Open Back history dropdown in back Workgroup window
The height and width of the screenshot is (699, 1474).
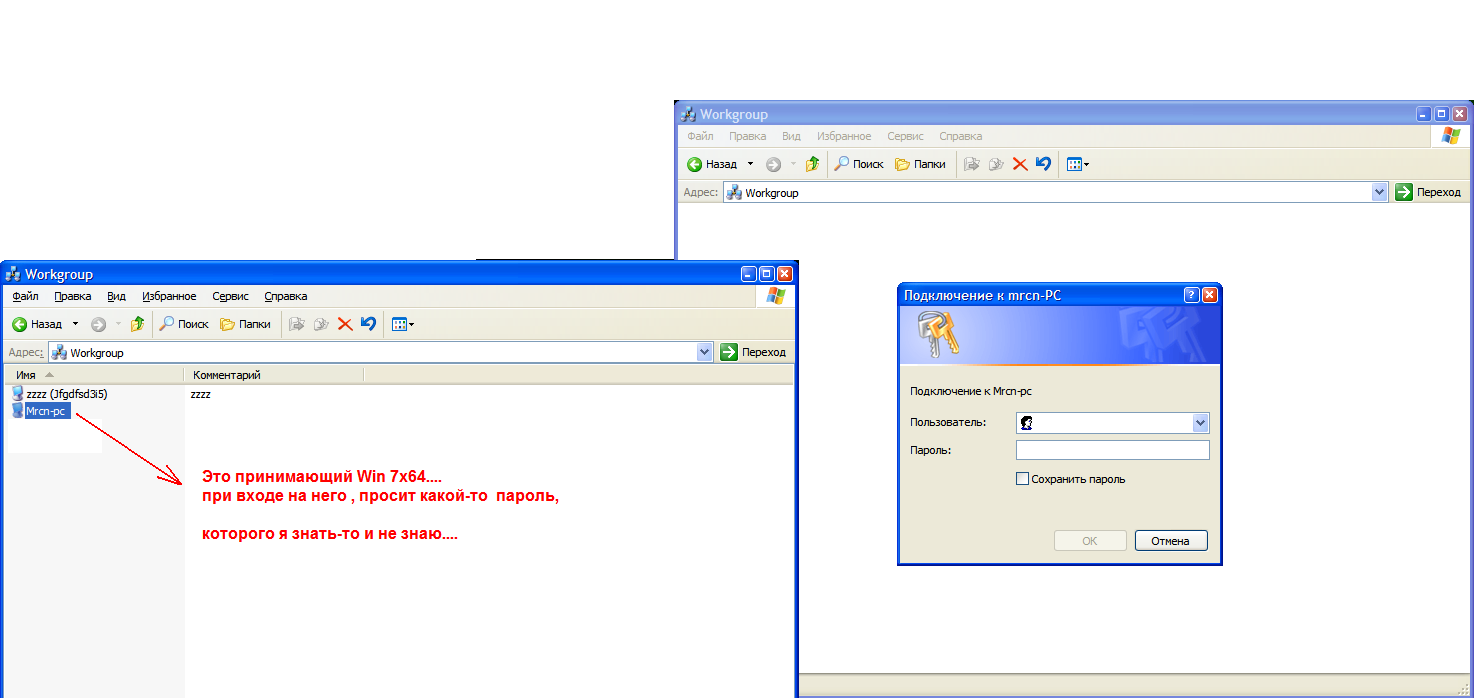[750, 164]
